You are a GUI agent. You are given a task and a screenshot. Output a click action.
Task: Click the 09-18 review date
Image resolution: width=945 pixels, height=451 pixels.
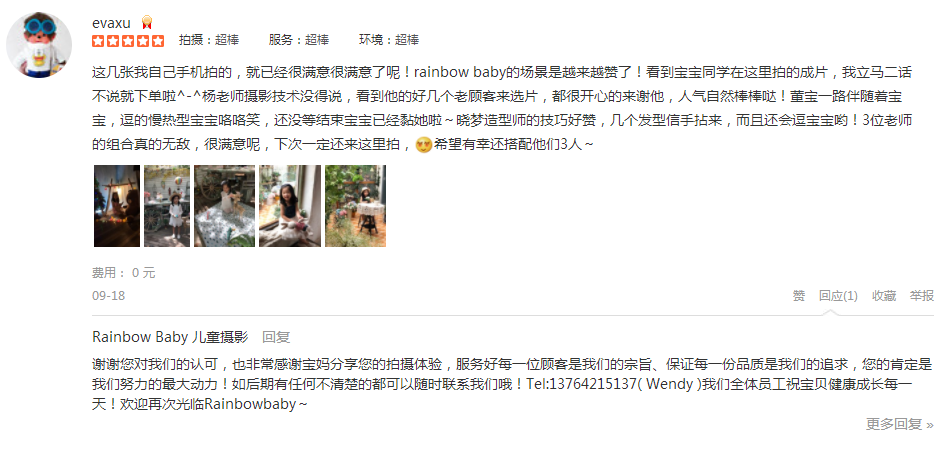[108, 296]
